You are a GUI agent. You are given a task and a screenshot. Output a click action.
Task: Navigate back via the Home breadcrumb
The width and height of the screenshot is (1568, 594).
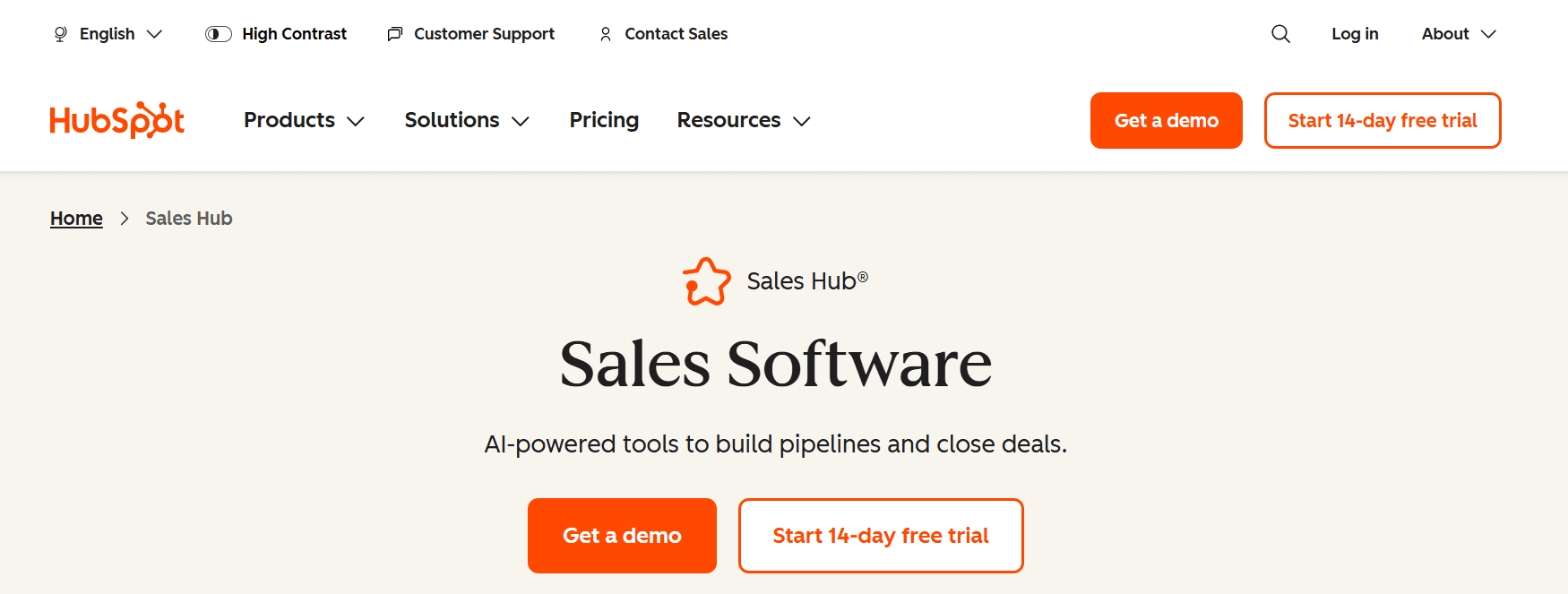tap(76, 218)
